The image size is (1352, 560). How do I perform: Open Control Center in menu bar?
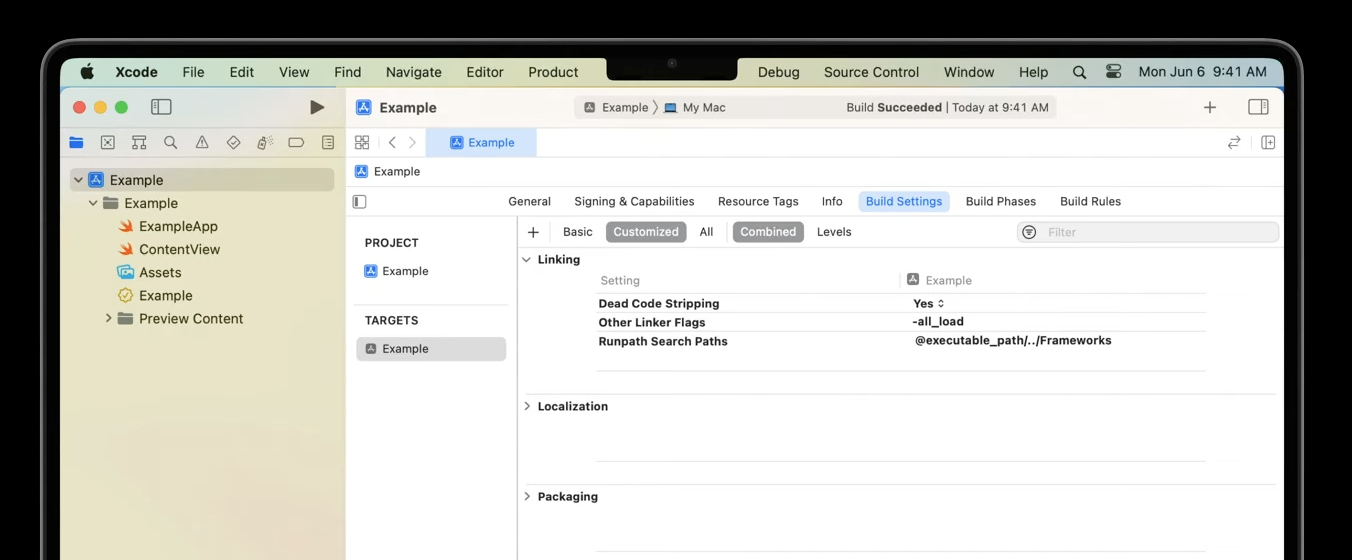(1114, 72)
